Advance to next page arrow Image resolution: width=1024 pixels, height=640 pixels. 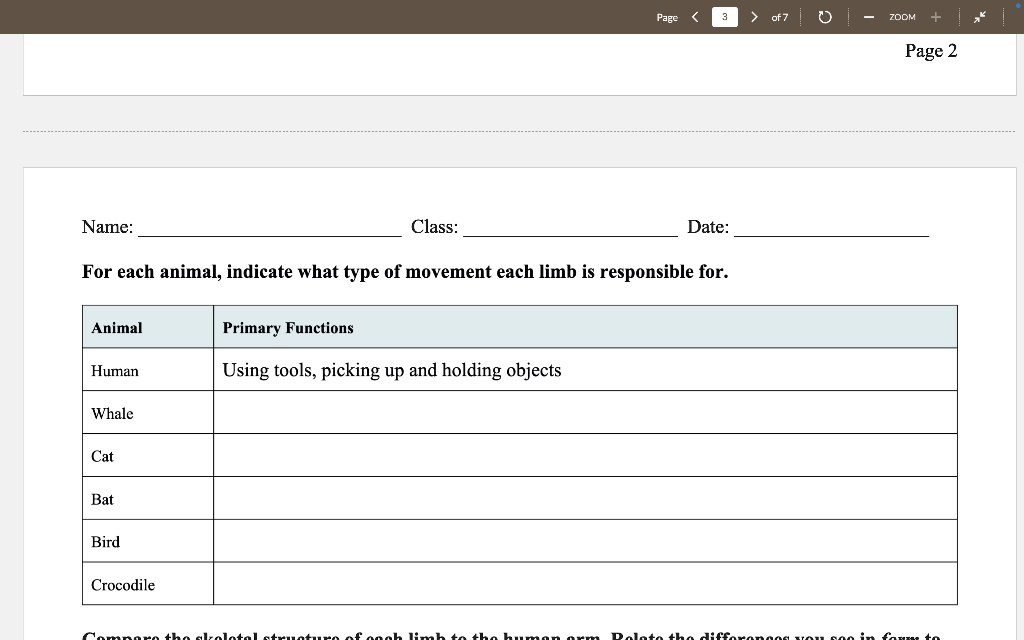pos(754,17)
